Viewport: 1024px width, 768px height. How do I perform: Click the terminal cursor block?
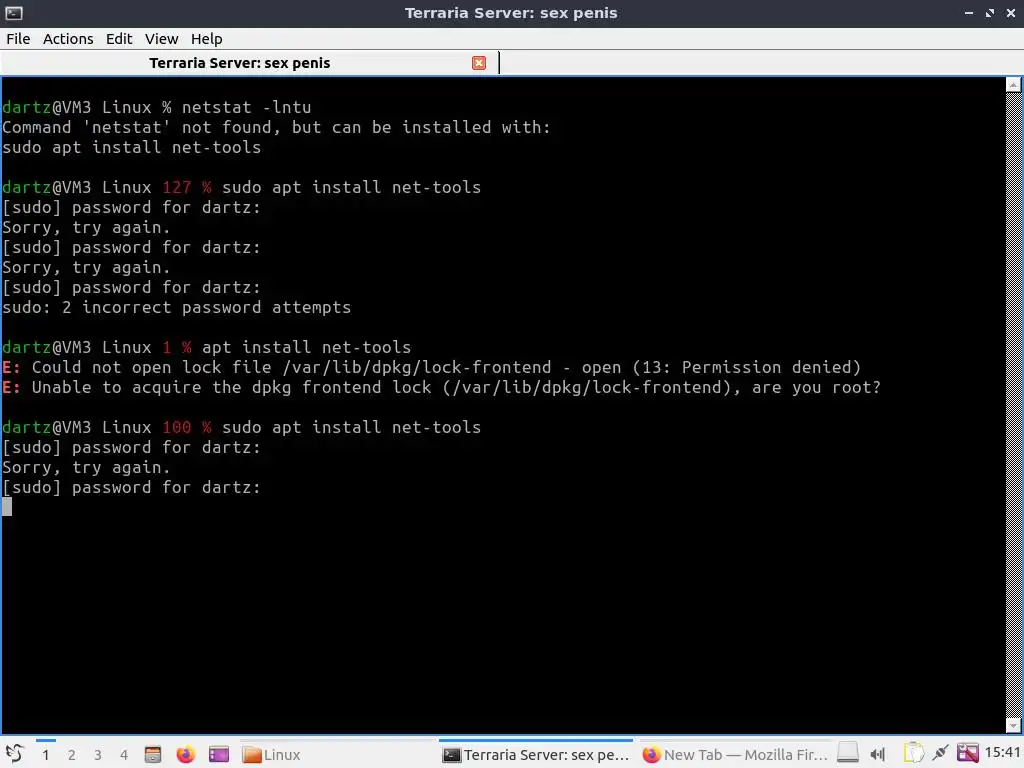point(7,507)
